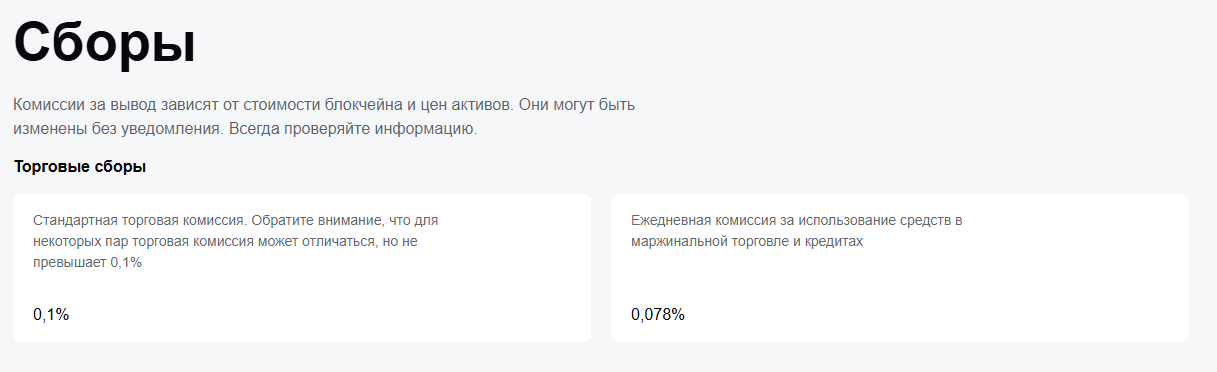Click the word "кредитах" in right card
This screenshot has height=372, width=1217.
click(x=832, y=241)
